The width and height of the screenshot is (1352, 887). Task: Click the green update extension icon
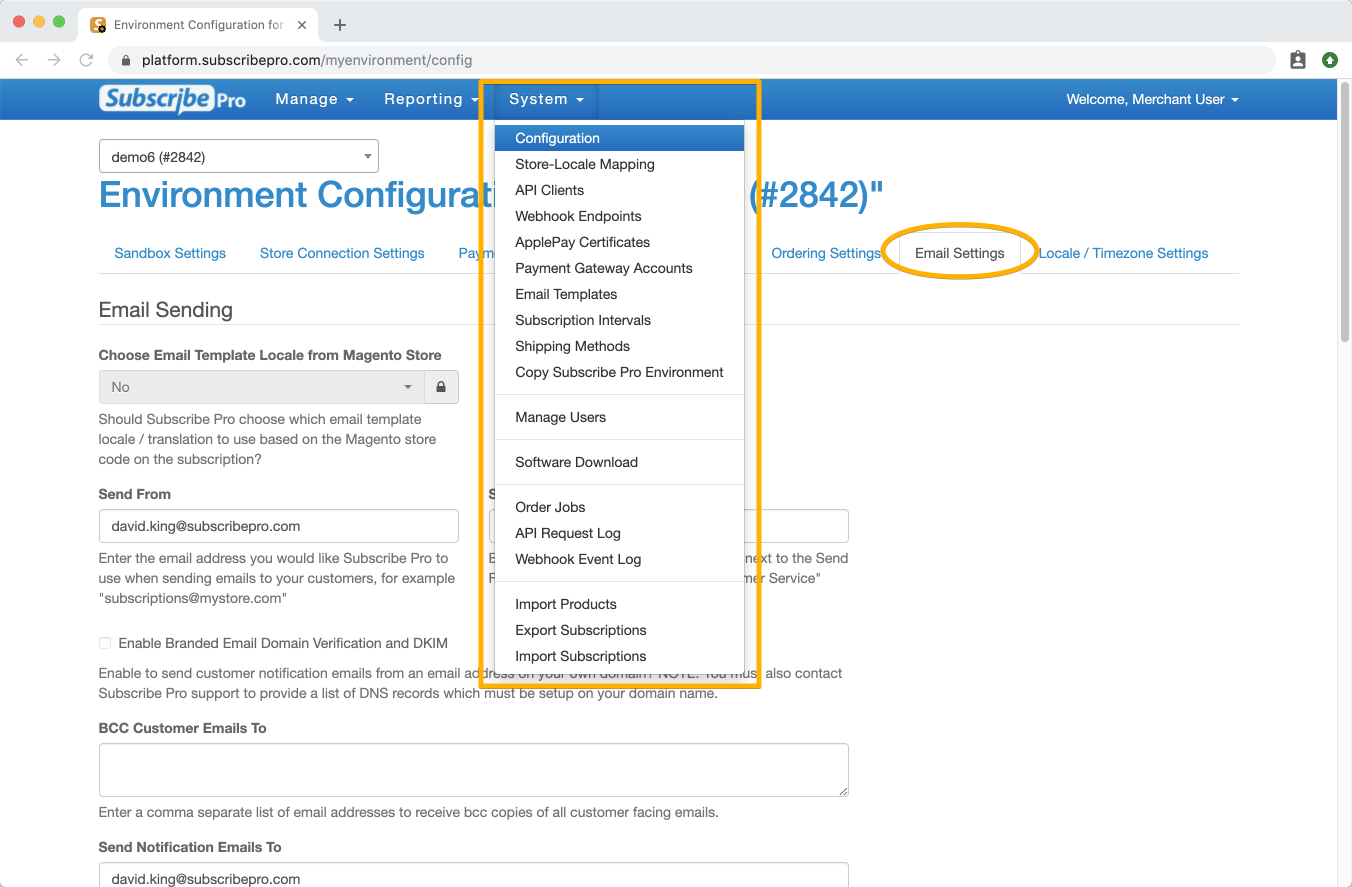(x=1330, y=60)
